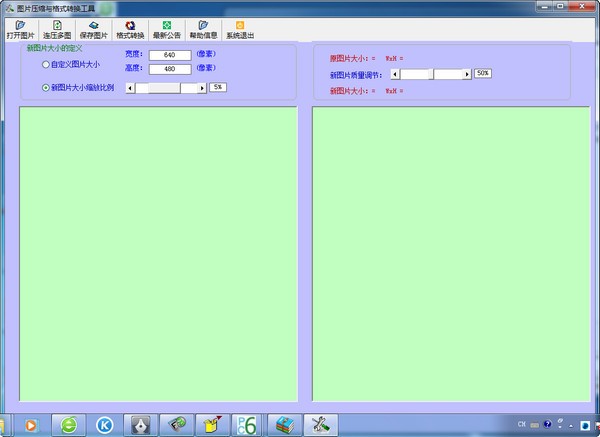This screenshot has height=437, width=600.
Task: Click left arrow of the quality slider
Action: click(394, 73)
